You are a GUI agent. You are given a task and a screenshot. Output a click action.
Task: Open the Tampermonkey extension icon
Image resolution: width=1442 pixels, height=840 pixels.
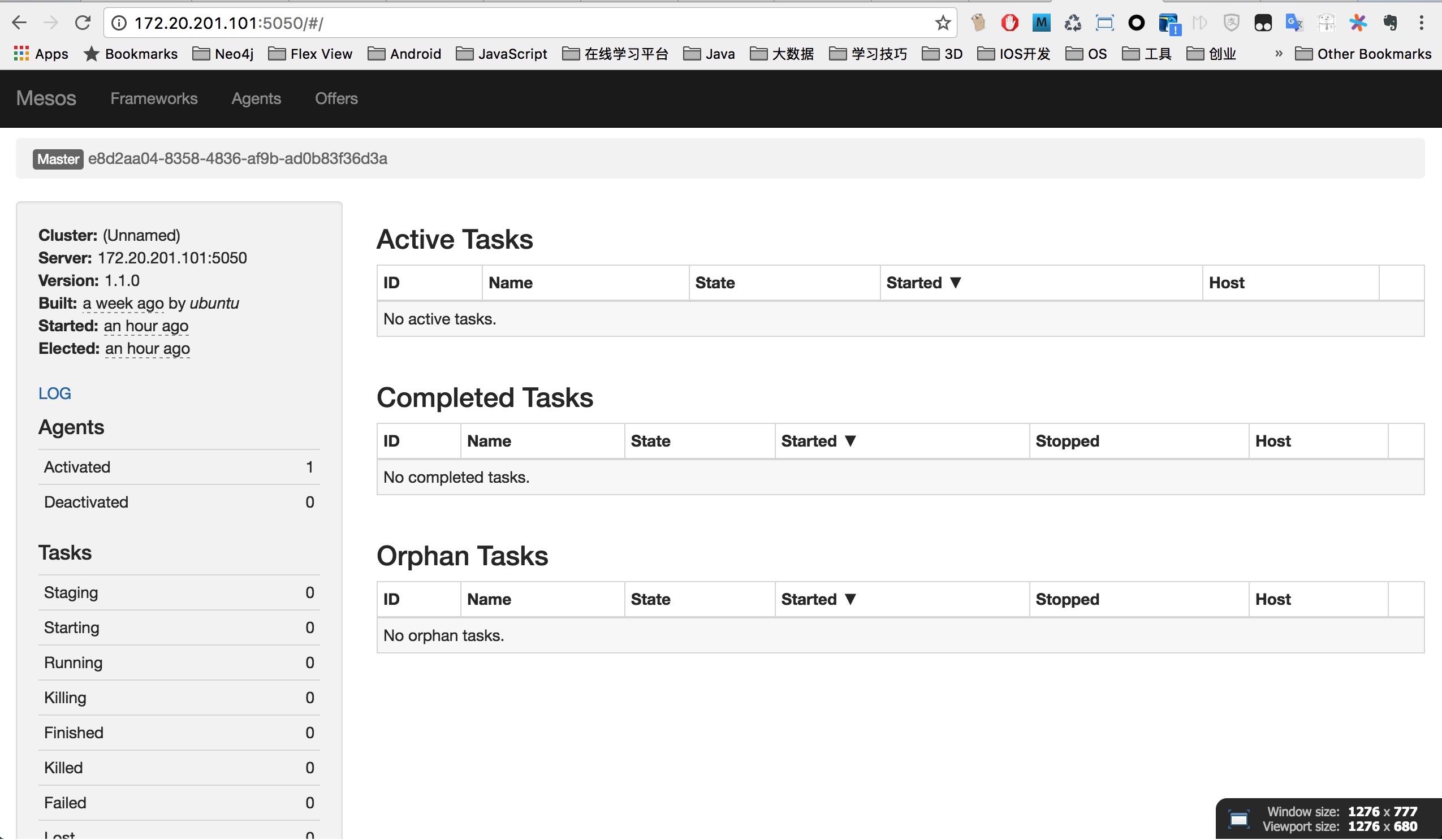coord(1263,23)
